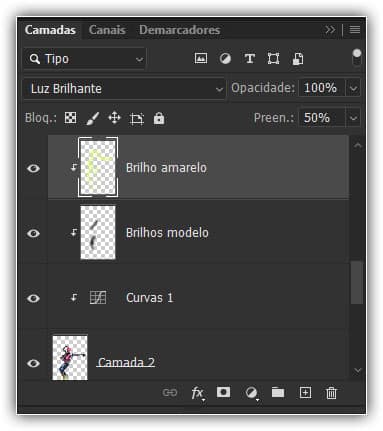
Task: Delete layer with trash icon
Action: click(x=331, y=393)
